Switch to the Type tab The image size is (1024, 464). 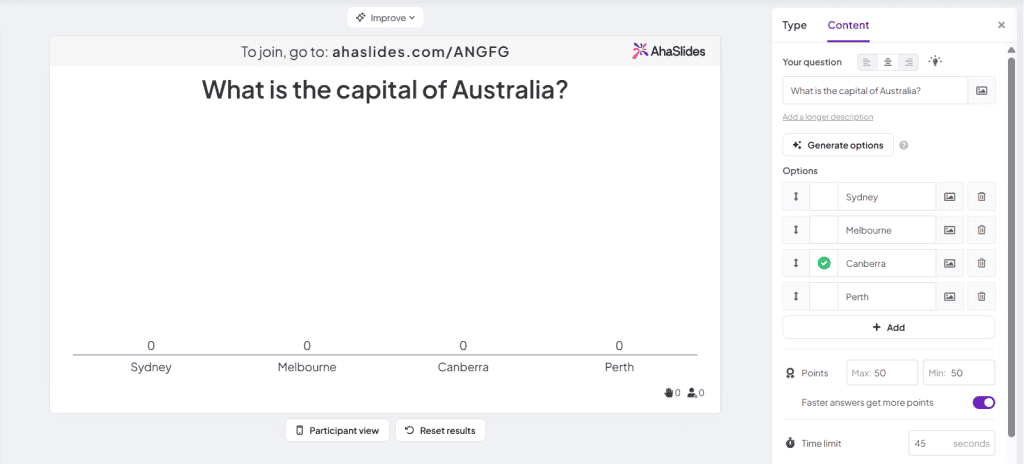794,25
